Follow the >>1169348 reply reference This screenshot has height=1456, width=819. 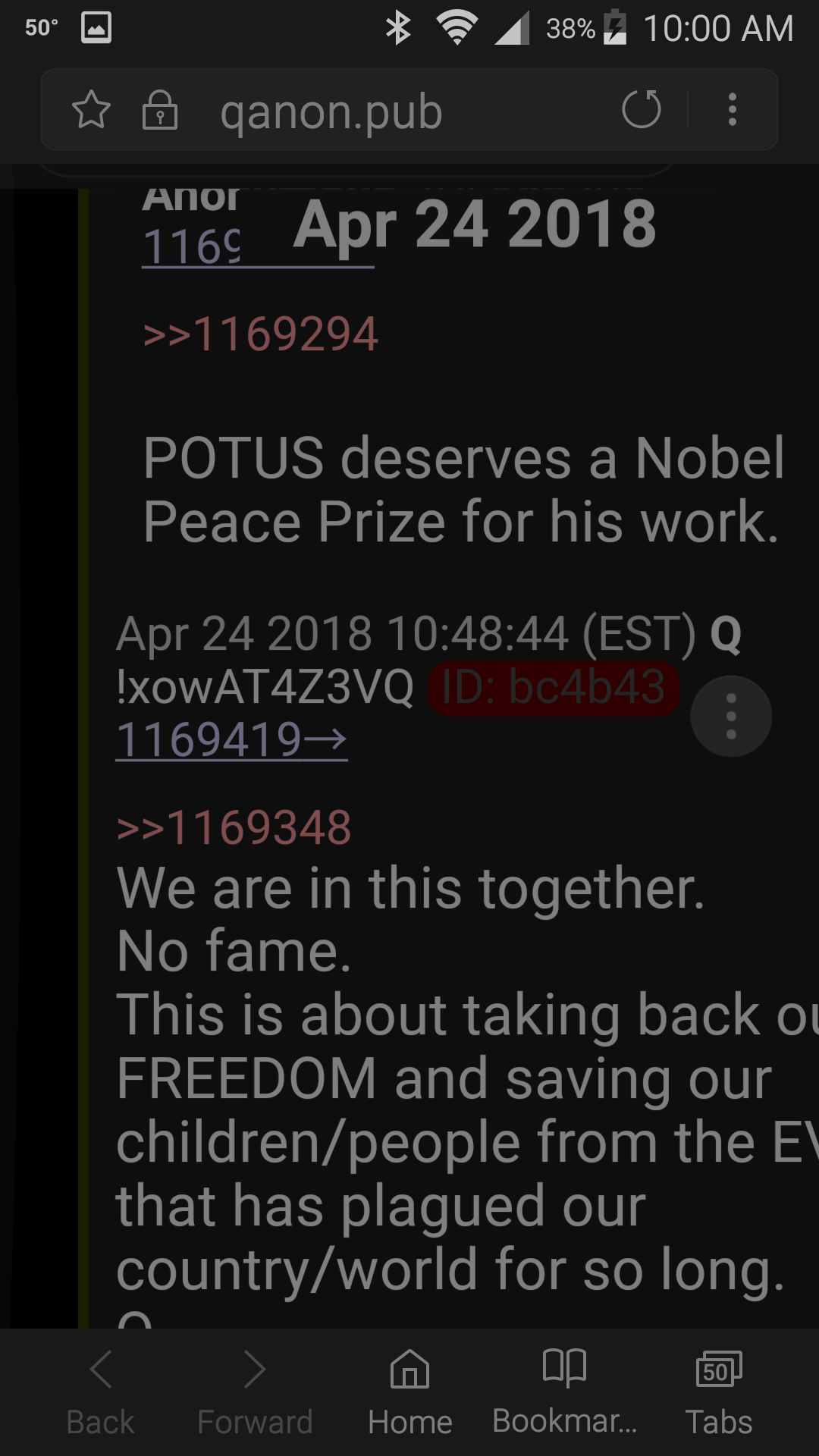point(234,827)
